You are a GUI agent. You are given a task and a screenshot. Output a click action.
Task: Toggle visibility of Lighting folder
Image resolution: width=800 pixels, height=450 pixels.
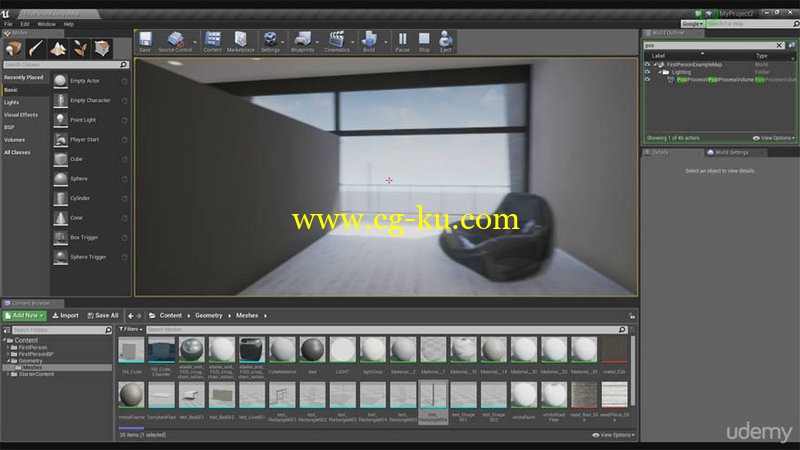coord(647,72)
